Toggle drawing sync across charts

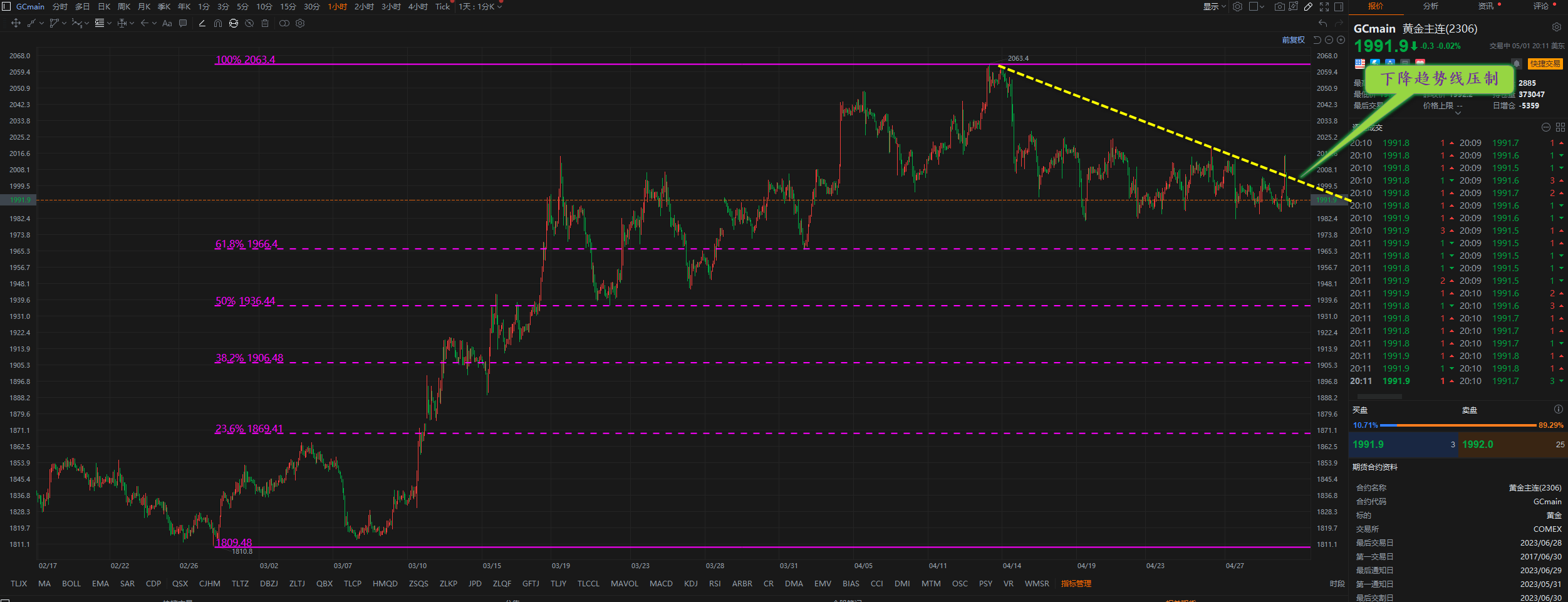(234, 23)
